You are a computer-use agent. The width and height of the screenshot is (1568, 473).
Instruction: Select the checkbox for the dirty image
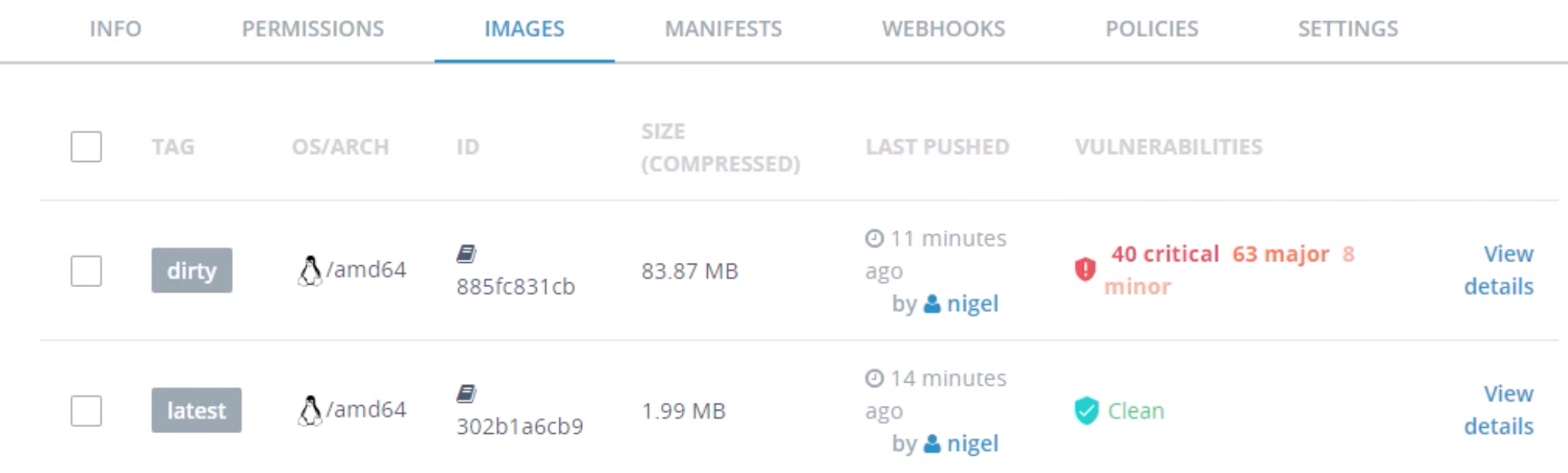86,271
